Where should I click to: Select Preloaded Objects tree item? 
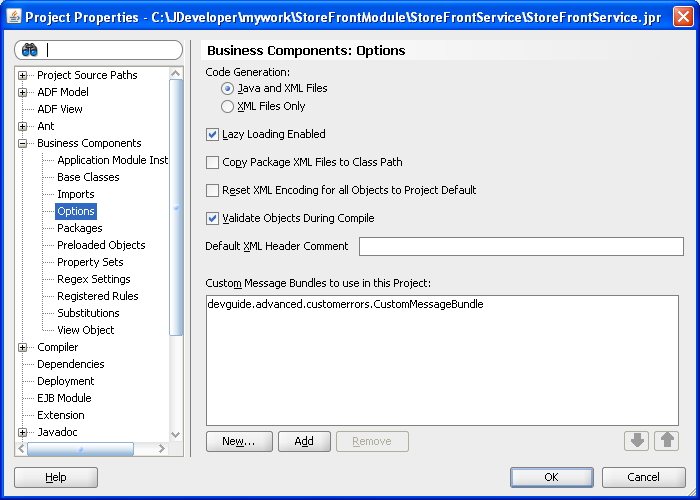click(x=101, y=245)
